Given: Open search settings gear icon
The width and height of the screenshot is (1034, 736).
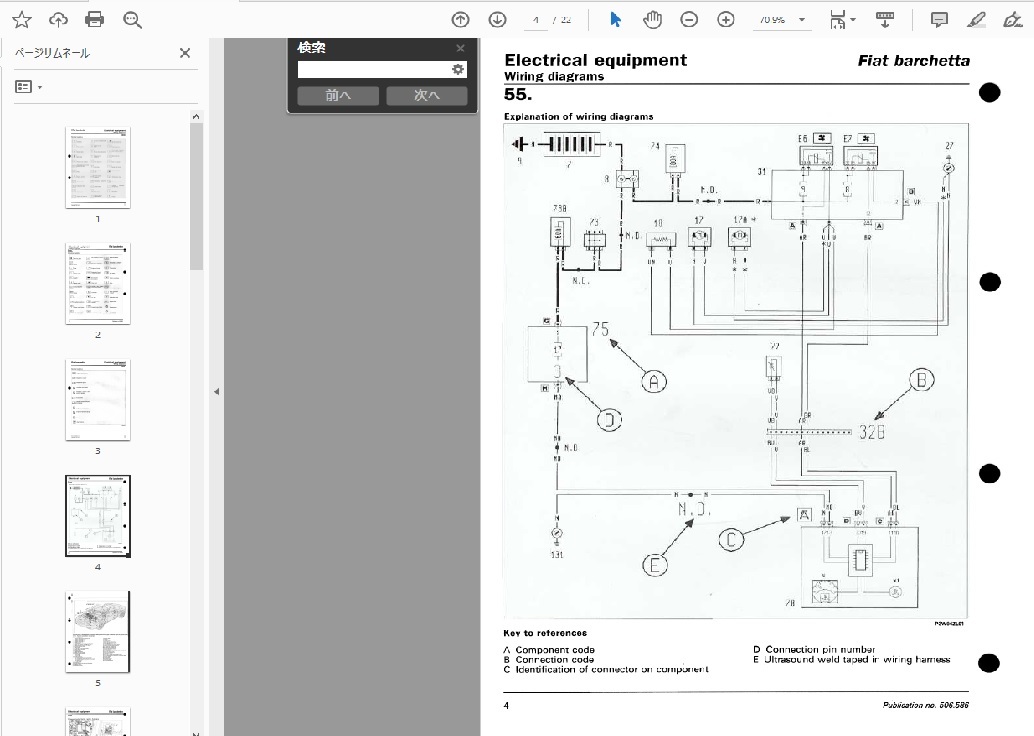Looking at the screenshot, I should pos(458,69).
